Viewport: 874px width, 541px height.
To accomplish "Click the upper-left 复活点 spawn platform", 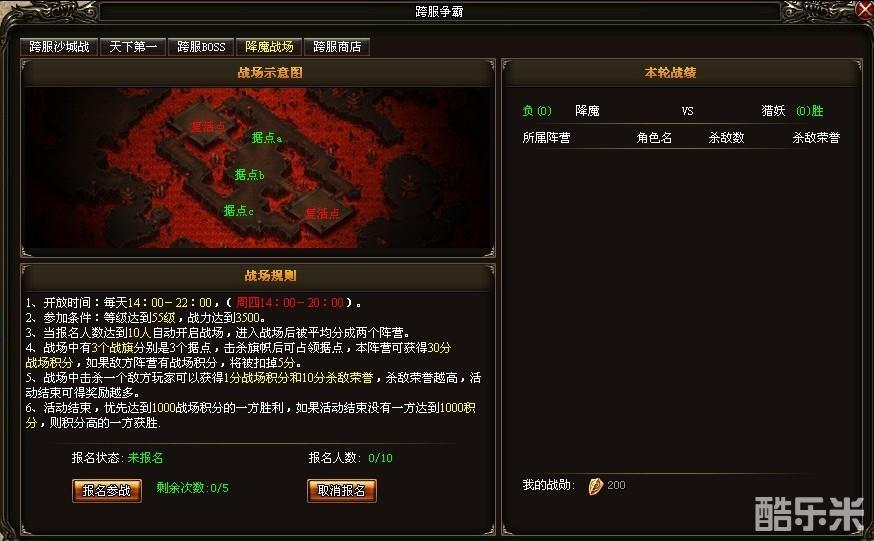I will (x=207, y=126).
